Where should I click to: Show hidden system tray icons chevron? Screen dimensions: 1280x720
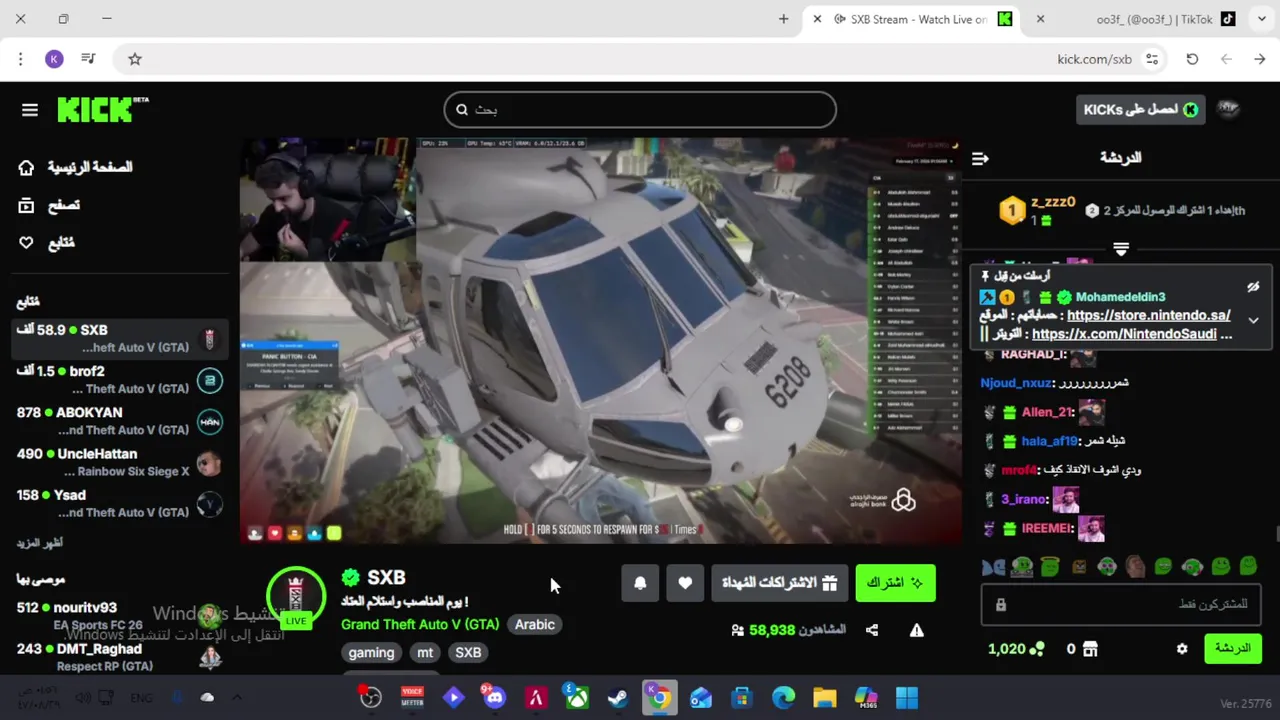pyautogui.click(x=236, y=697)
